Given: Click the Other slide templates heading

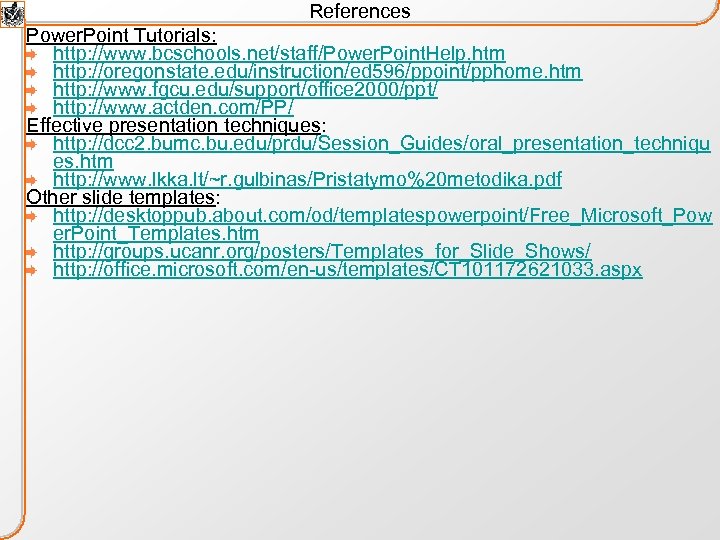Looking at the screenshot, I should 123,197.
